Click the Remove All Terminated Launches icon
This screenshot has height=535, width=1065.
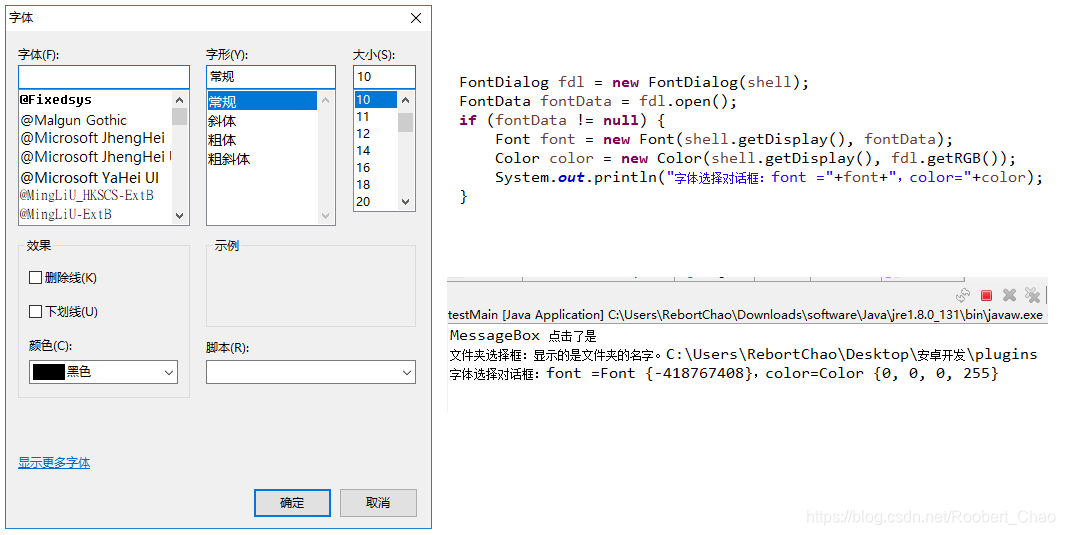tap(1032, 295)
